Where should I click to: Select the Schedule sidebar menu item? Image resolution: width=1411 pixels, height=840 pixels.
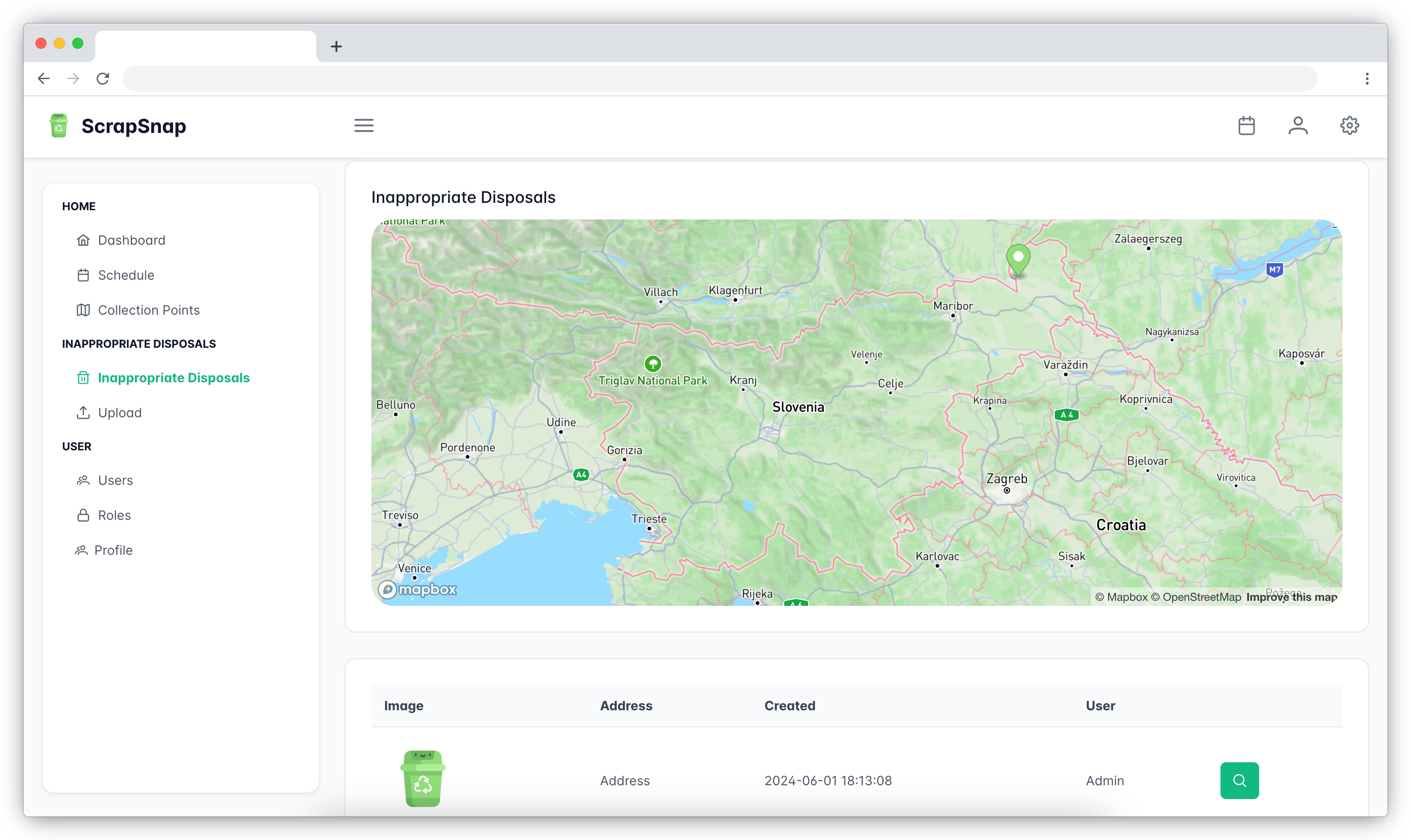125,275
